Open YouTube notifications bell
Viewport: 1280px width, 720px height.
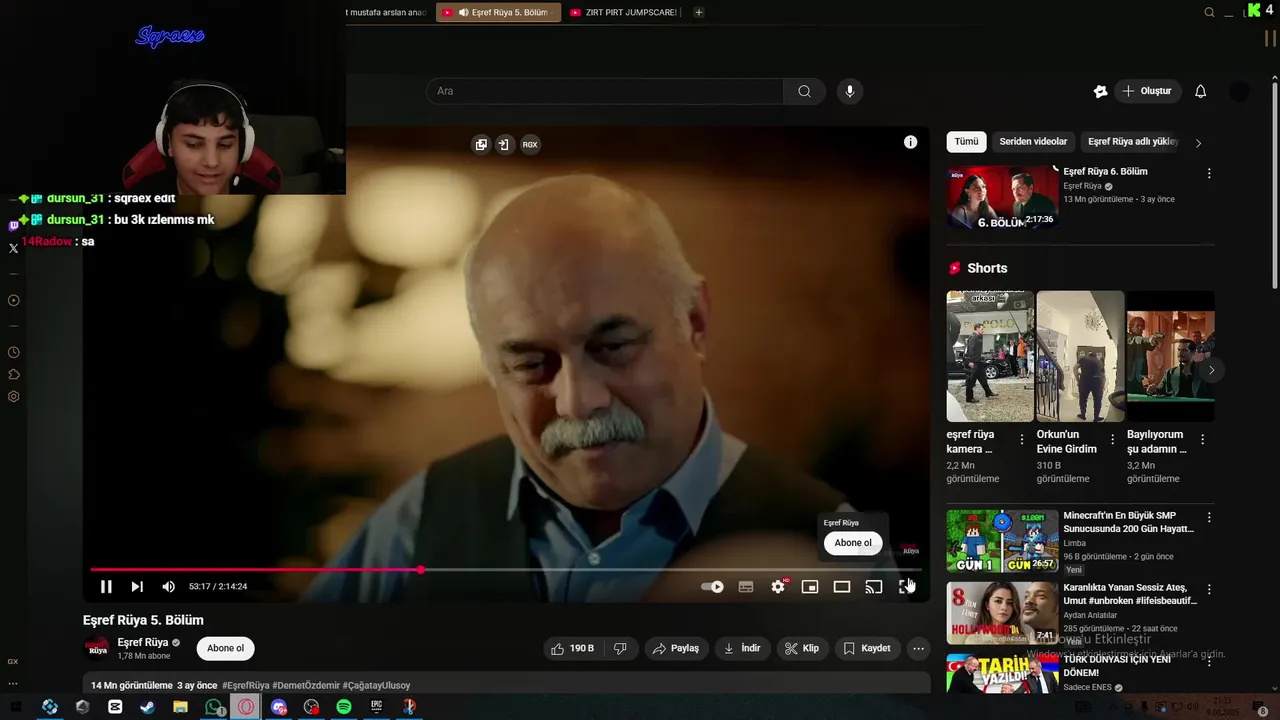coord(1201,91)
